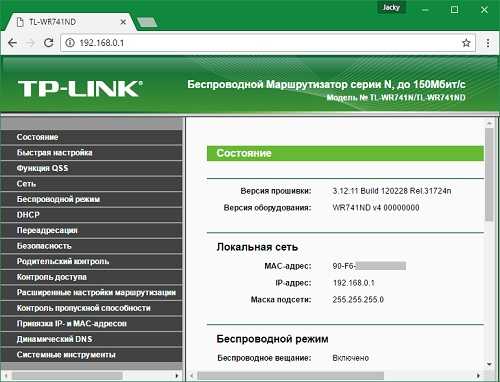
Task: Focus the address bar showing 192.168.0.1
Action: click(267, 43)
